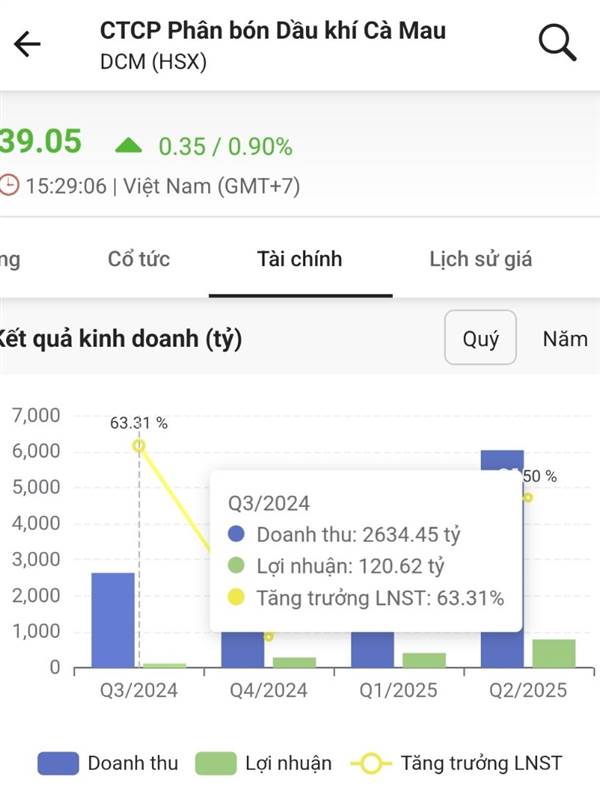Click the Q1/2025 green profit bar

(424, 660)
